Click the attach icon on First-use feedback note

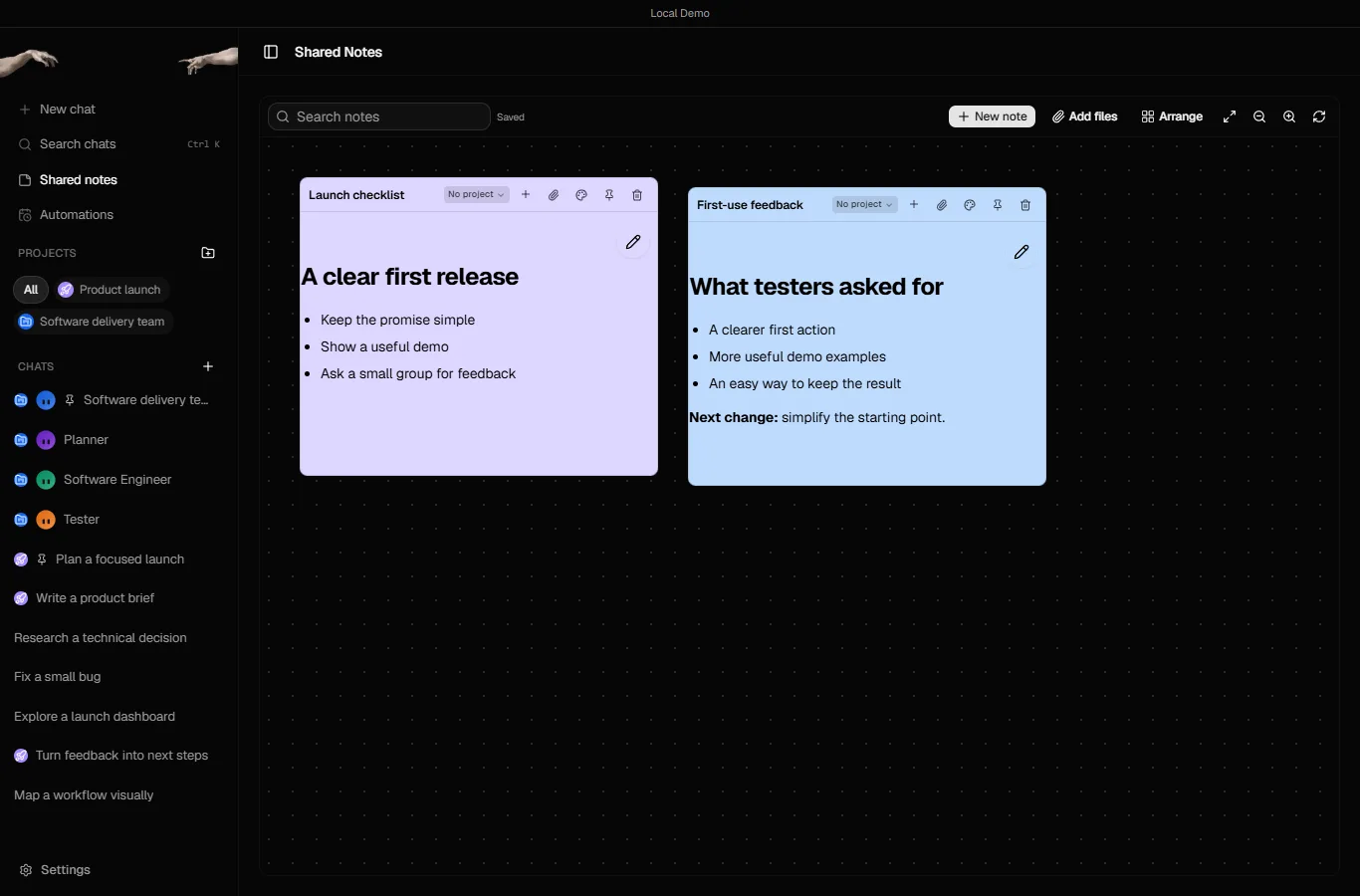[942, 205]
